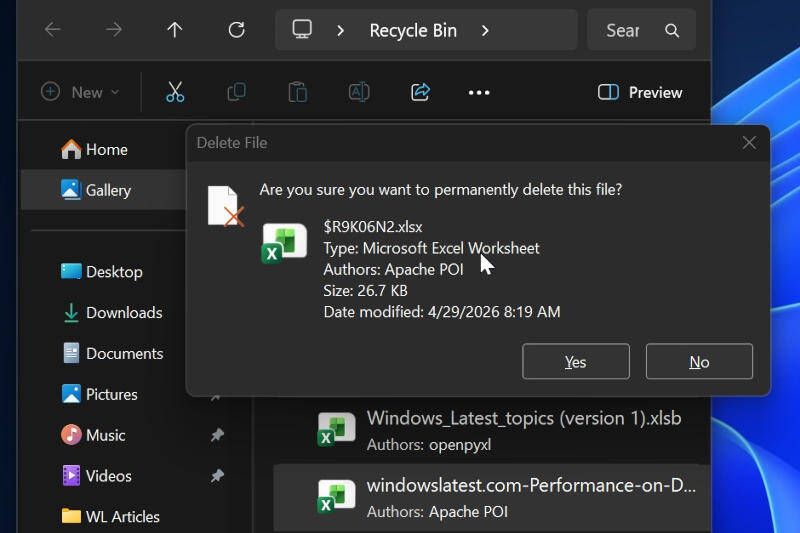
Task: Select Recycle Bin breadcrumb in address bar
Action: tap(413, 31)
